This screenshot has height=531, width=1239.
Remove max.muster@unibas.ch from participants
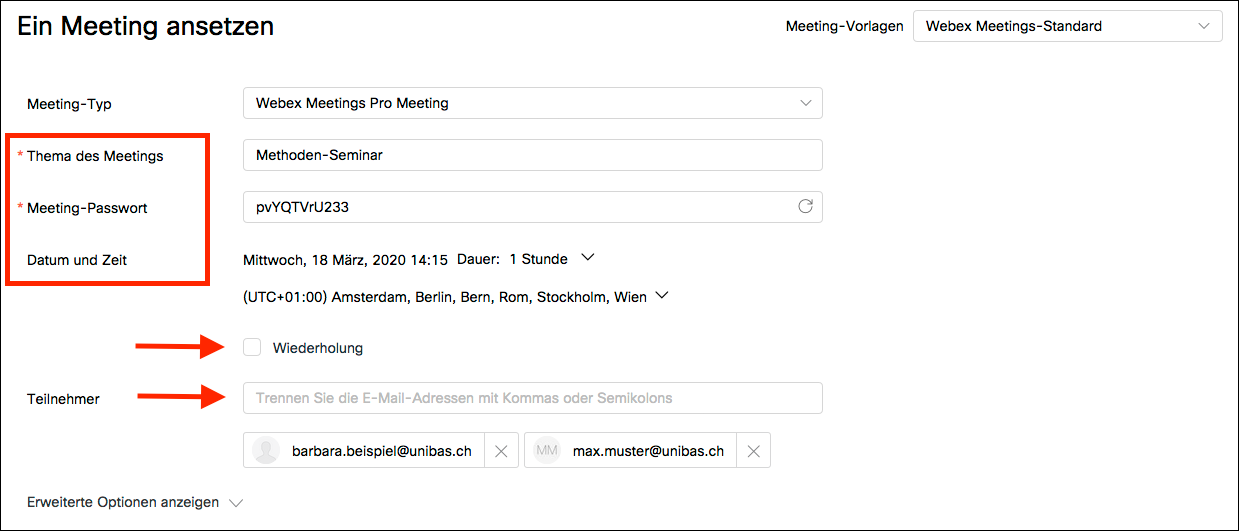click(x=753, y=451)
